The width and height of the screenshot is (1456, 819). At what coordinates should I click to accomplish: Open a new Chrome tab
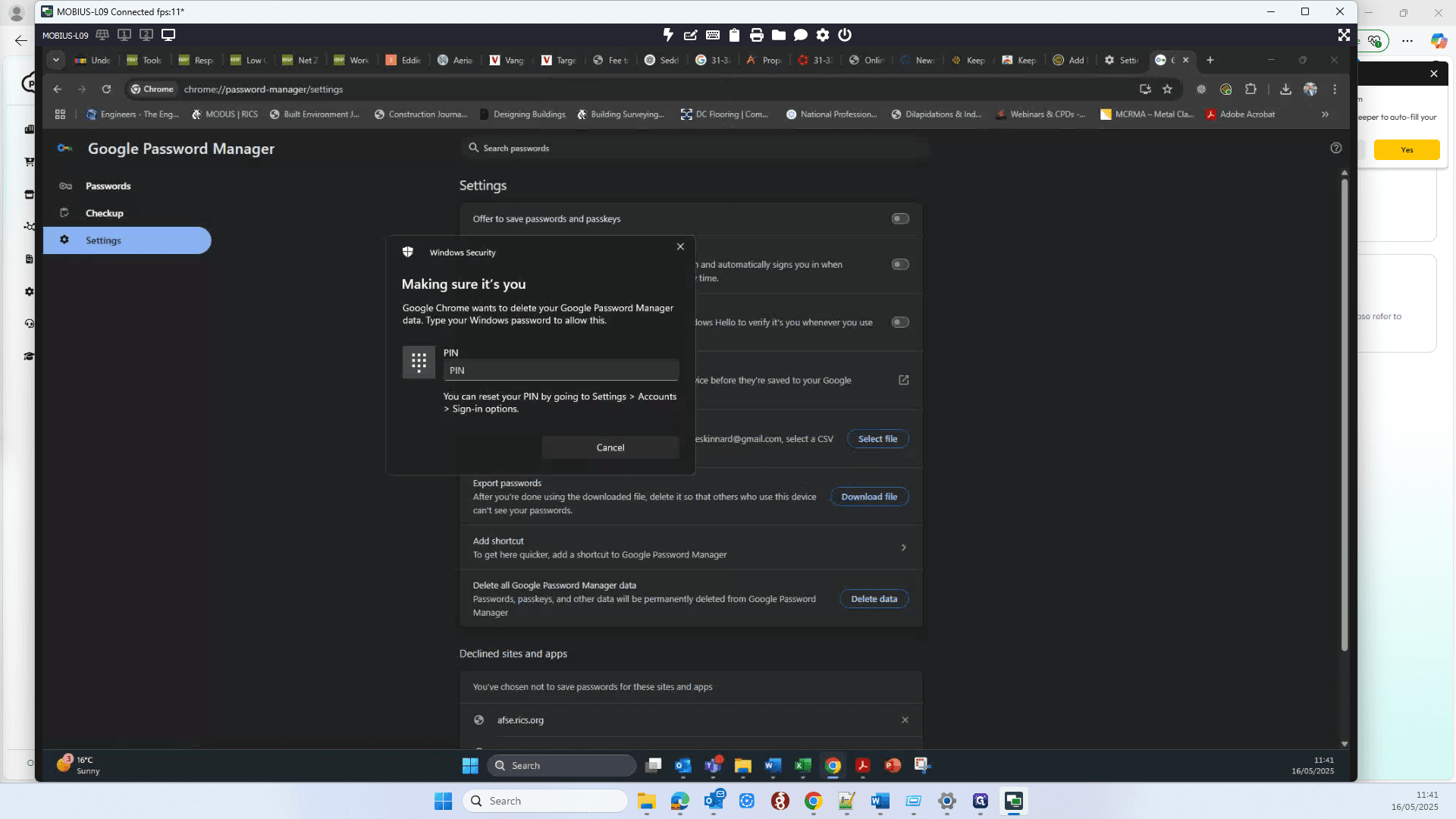(x=1210, y=60)
